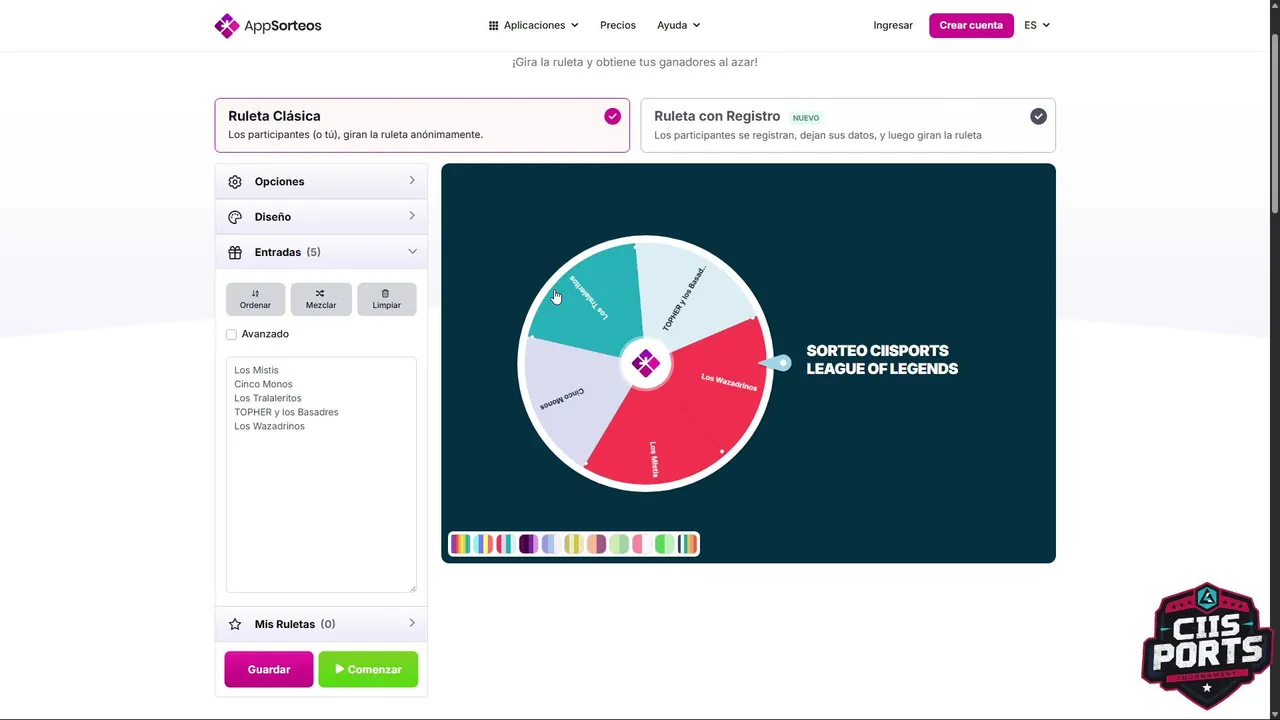Click the TOPHER y los Basadres entry line
The image size is (1280, 720).
point(286,412)
